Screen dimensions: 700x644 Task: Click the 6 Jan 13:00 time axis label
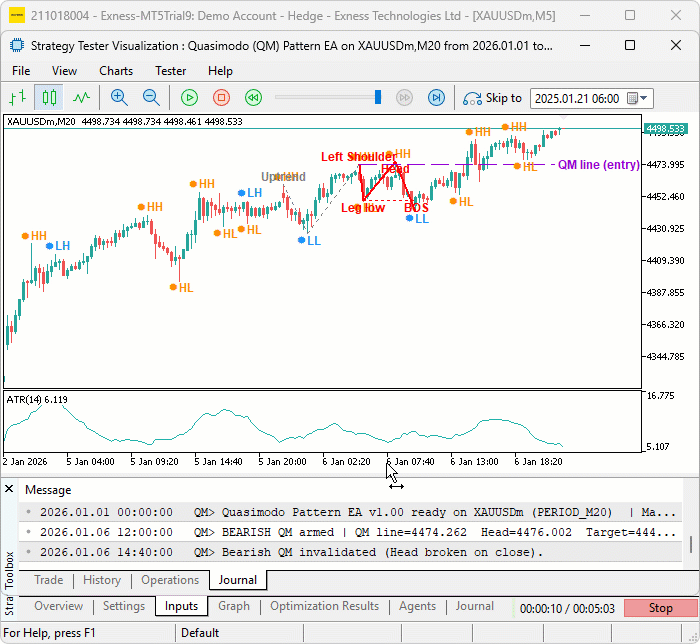point(474,461)
